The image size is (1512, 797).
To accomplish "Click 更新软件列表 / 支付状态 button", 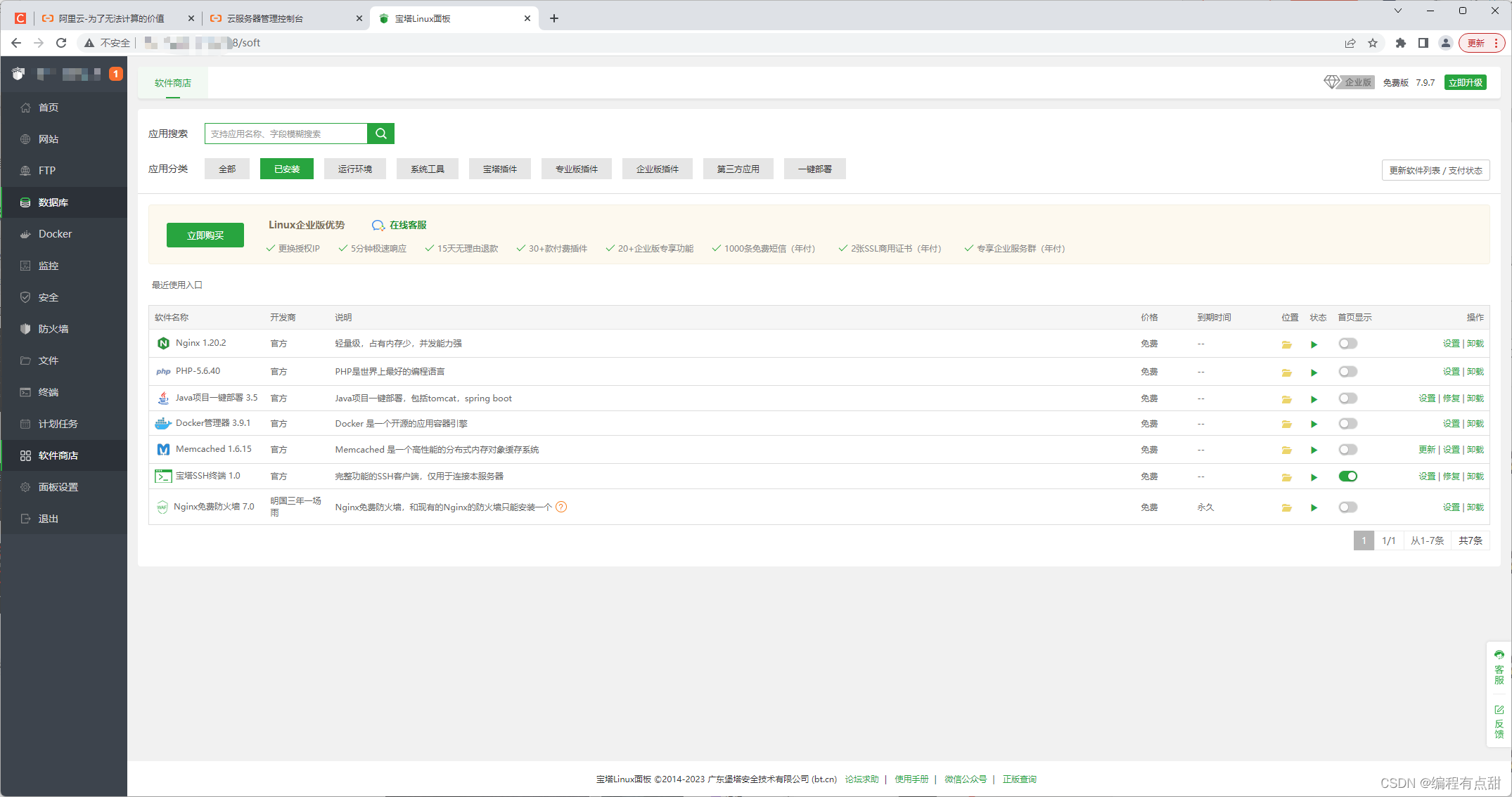I will pos(1435,170).
